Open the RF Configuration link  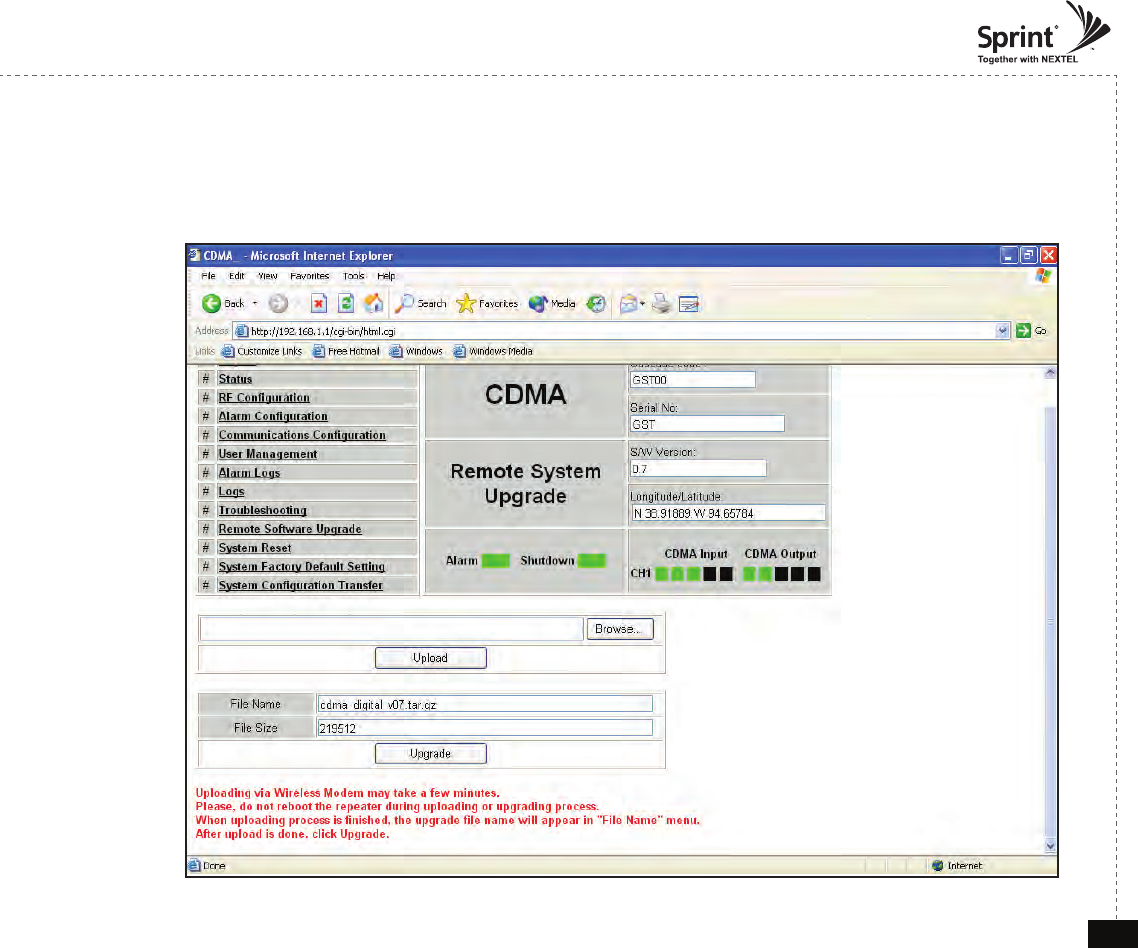click(x=264, y=398)
